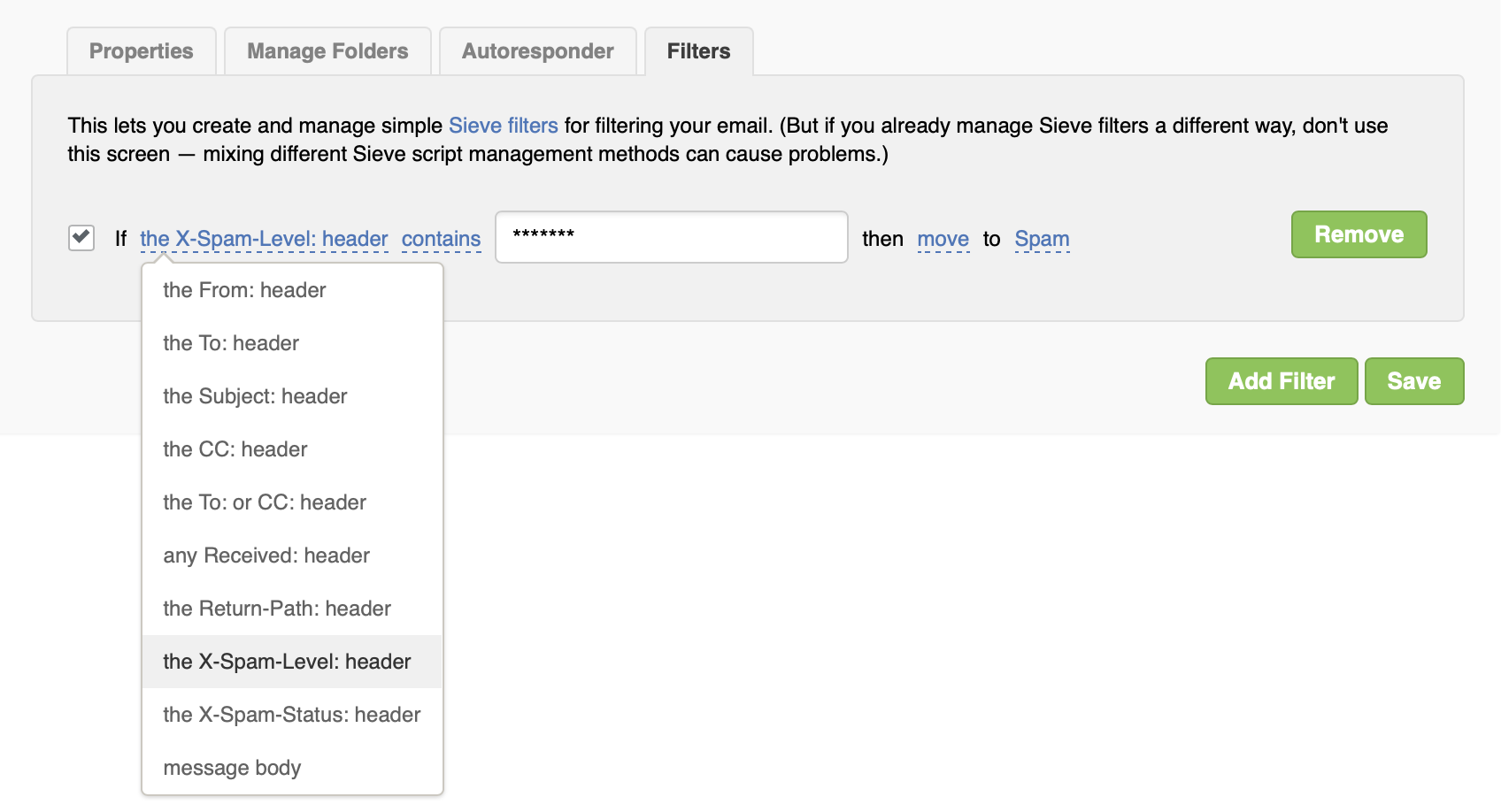This screenshot has width=1501, height=812.
Task: Choose 'the X-Spam-Status: header' option
Action: (292, 715)
